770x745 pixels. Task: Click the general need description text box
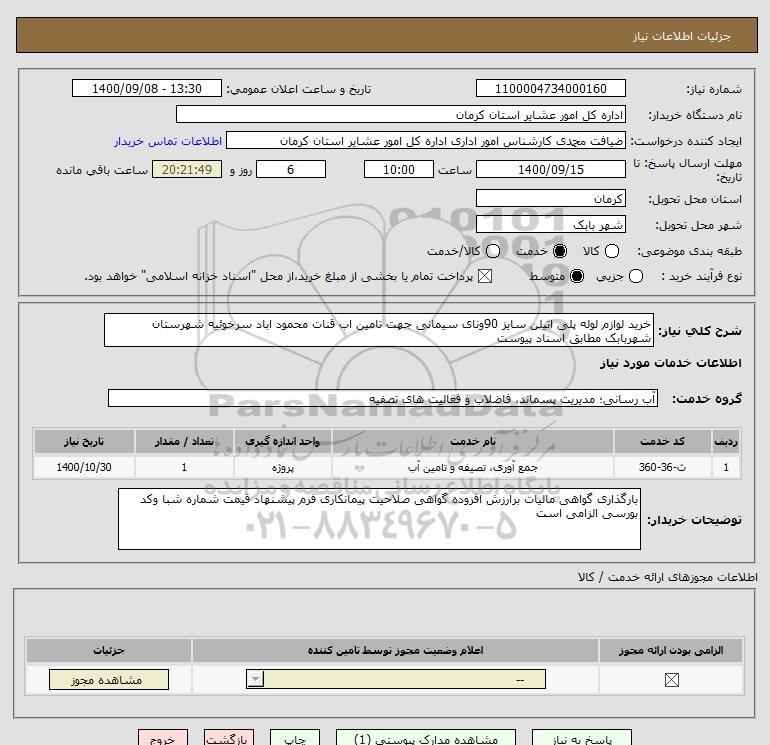click(x=379, y=331)
